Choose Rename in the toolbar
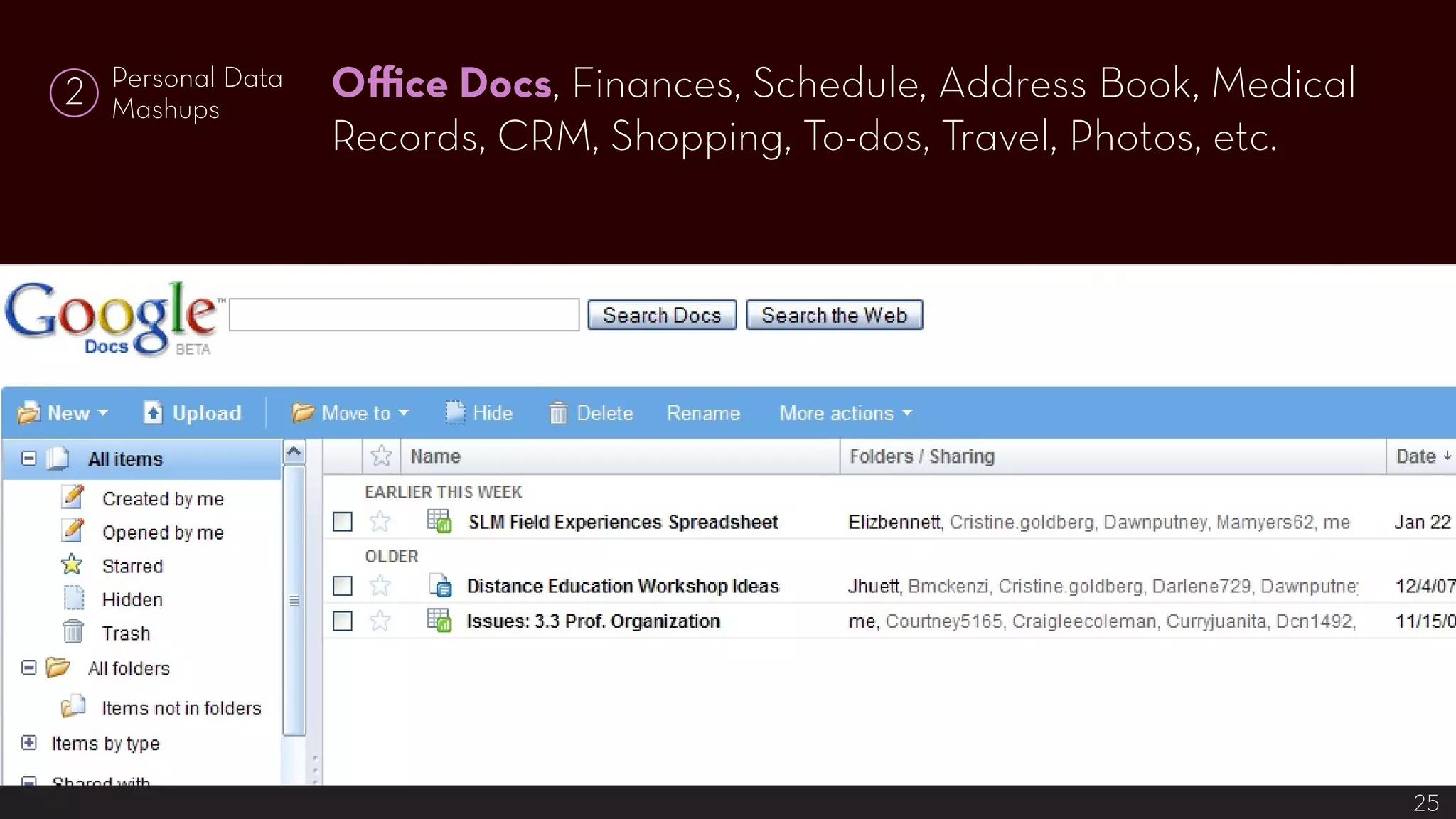 pos(703,413)
